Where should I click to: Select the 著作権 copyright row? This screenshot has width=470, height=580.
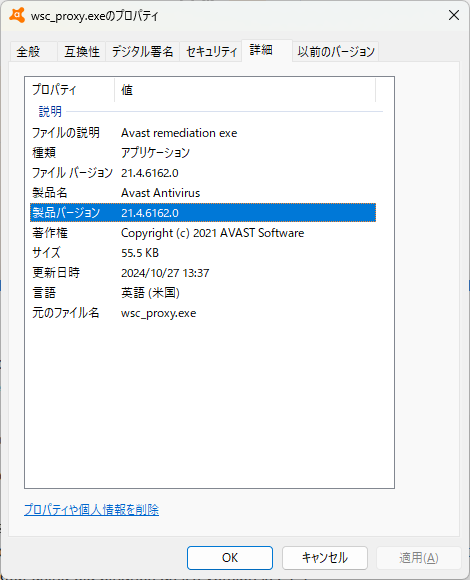point(203,233)
